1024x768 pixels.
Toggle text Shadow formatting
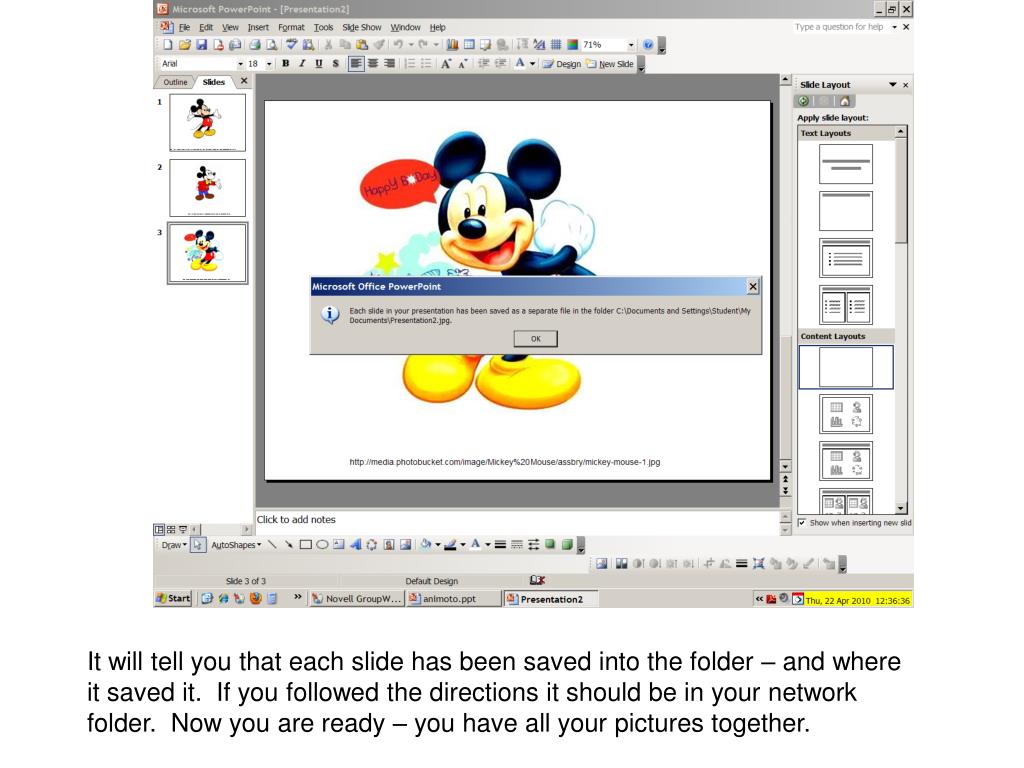point(335,63)
